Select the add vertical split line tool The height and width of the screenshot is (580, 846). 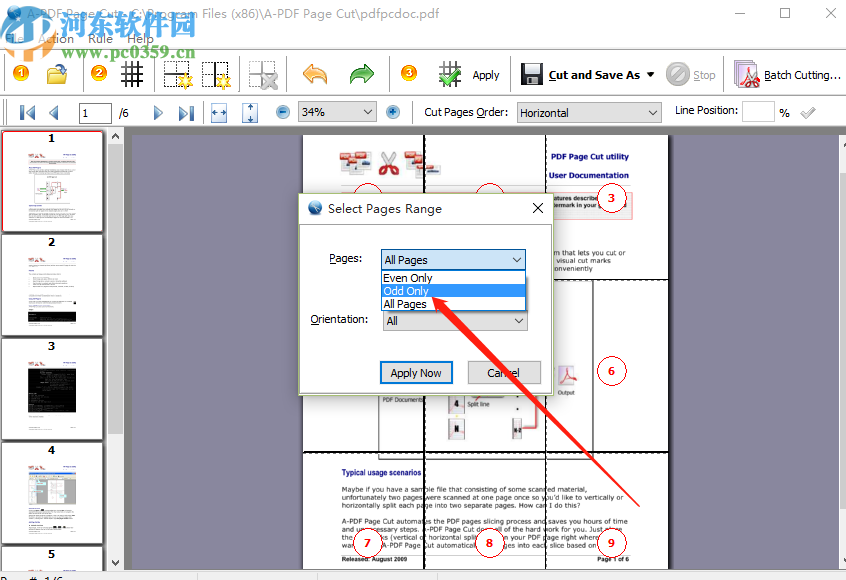pos(214,74)
